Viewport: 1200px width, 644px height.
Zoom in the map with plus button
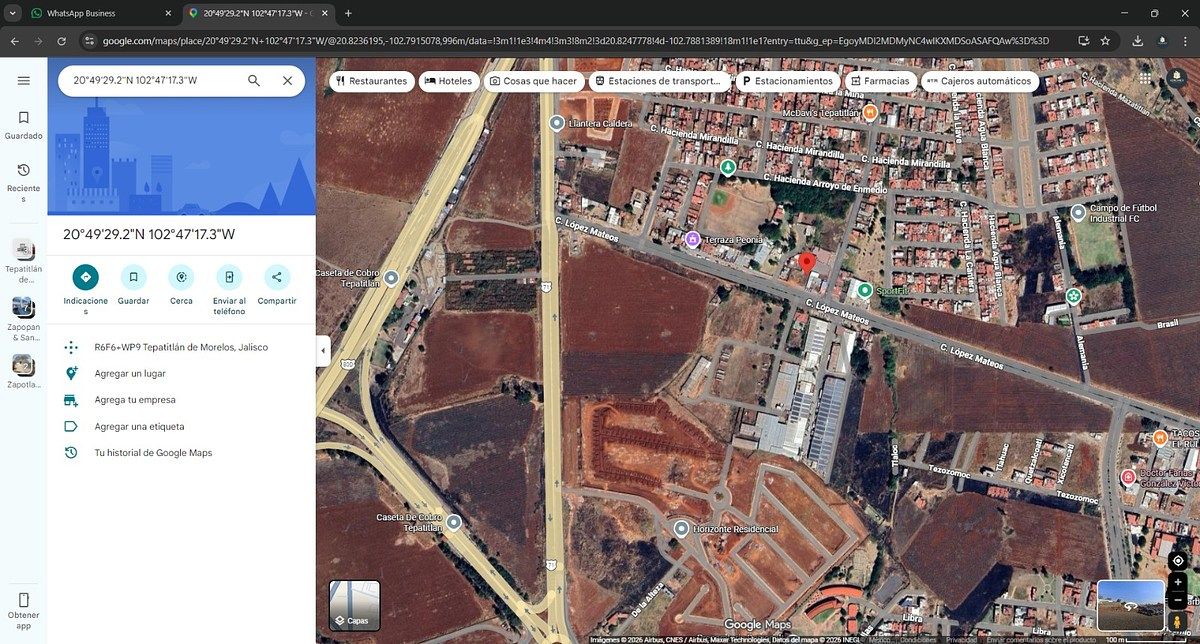tap(1178, 583)
